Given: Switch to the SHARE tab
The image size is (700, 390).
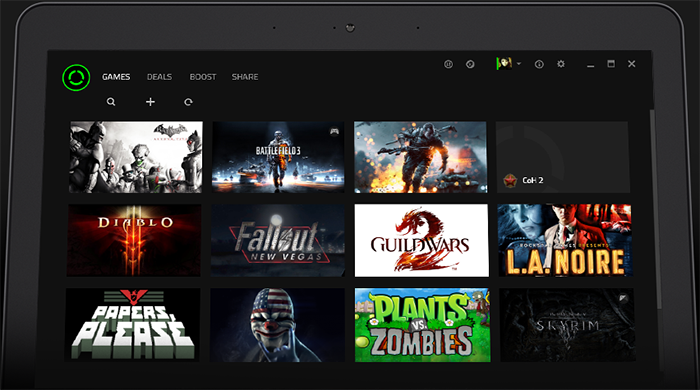Looking at the screenshot, I should click(x=245, y=77).
